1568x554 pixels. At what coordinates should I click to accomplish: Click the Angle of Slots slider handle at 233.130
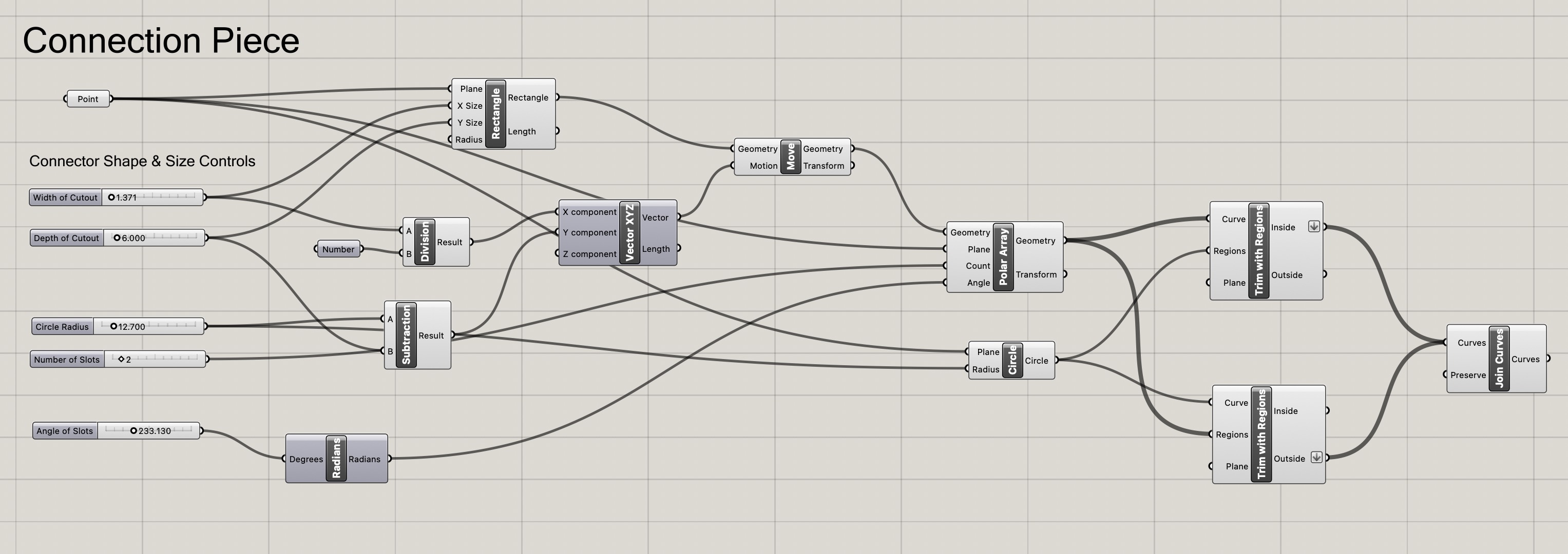tap(134, 430)
